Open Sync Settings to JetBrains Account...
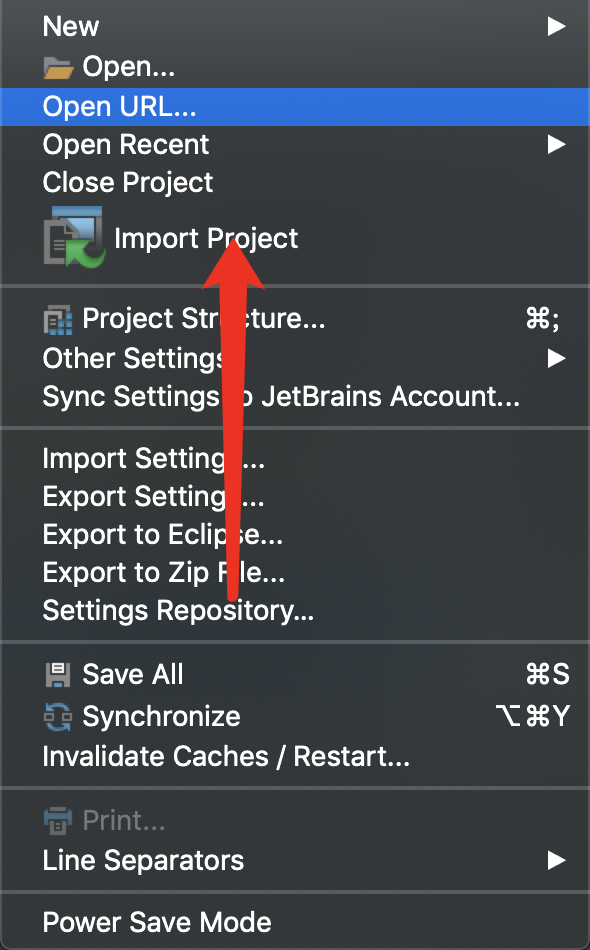Screen dimensions: 590x950 tap(295, 396)
